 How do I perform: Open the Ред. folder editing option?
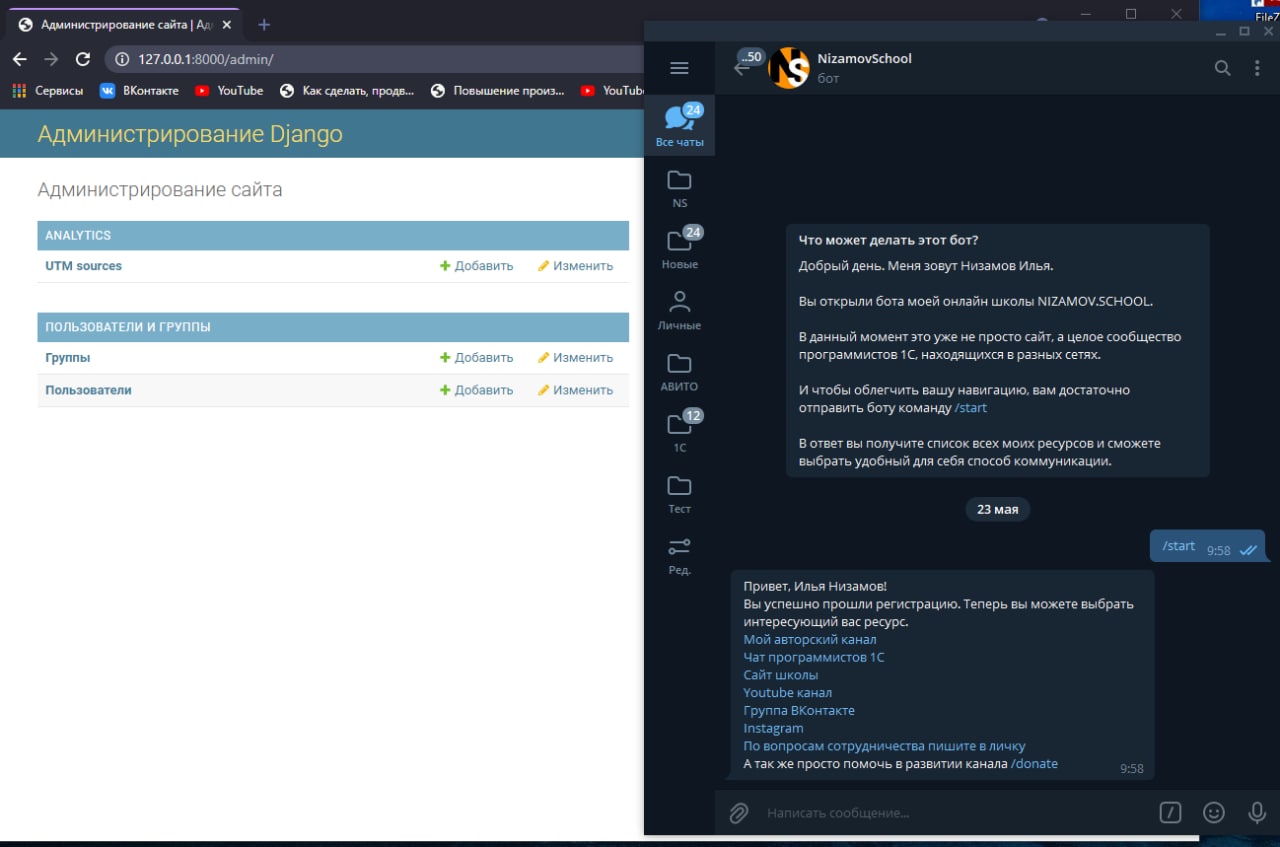(679, 555)
